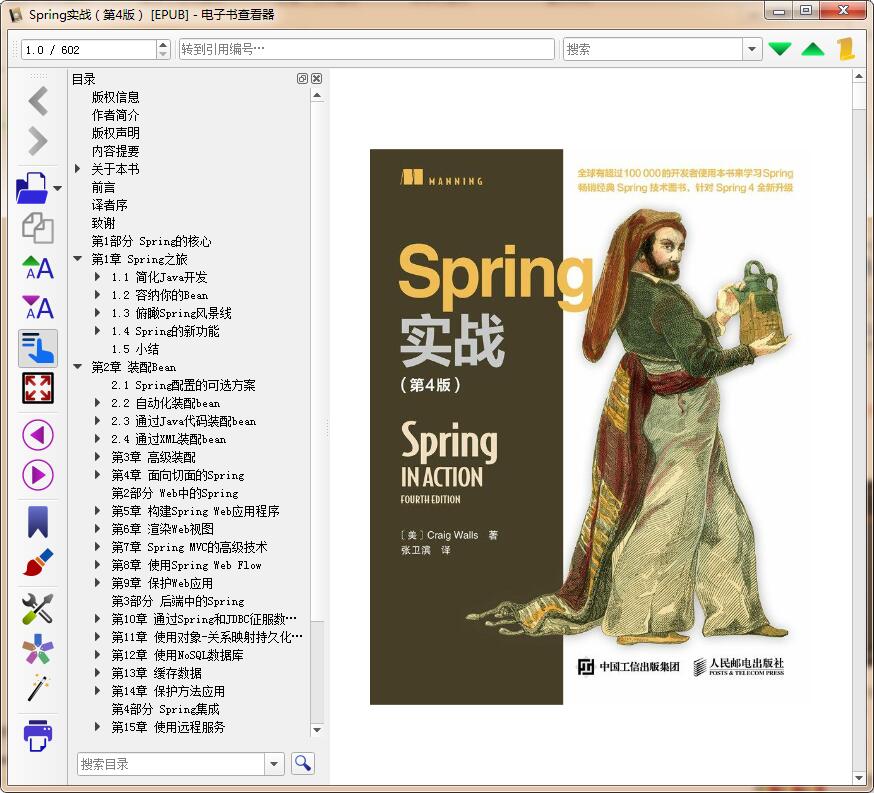Click the Back navigation arrow

pyautogui.click(x=38, y=101)
